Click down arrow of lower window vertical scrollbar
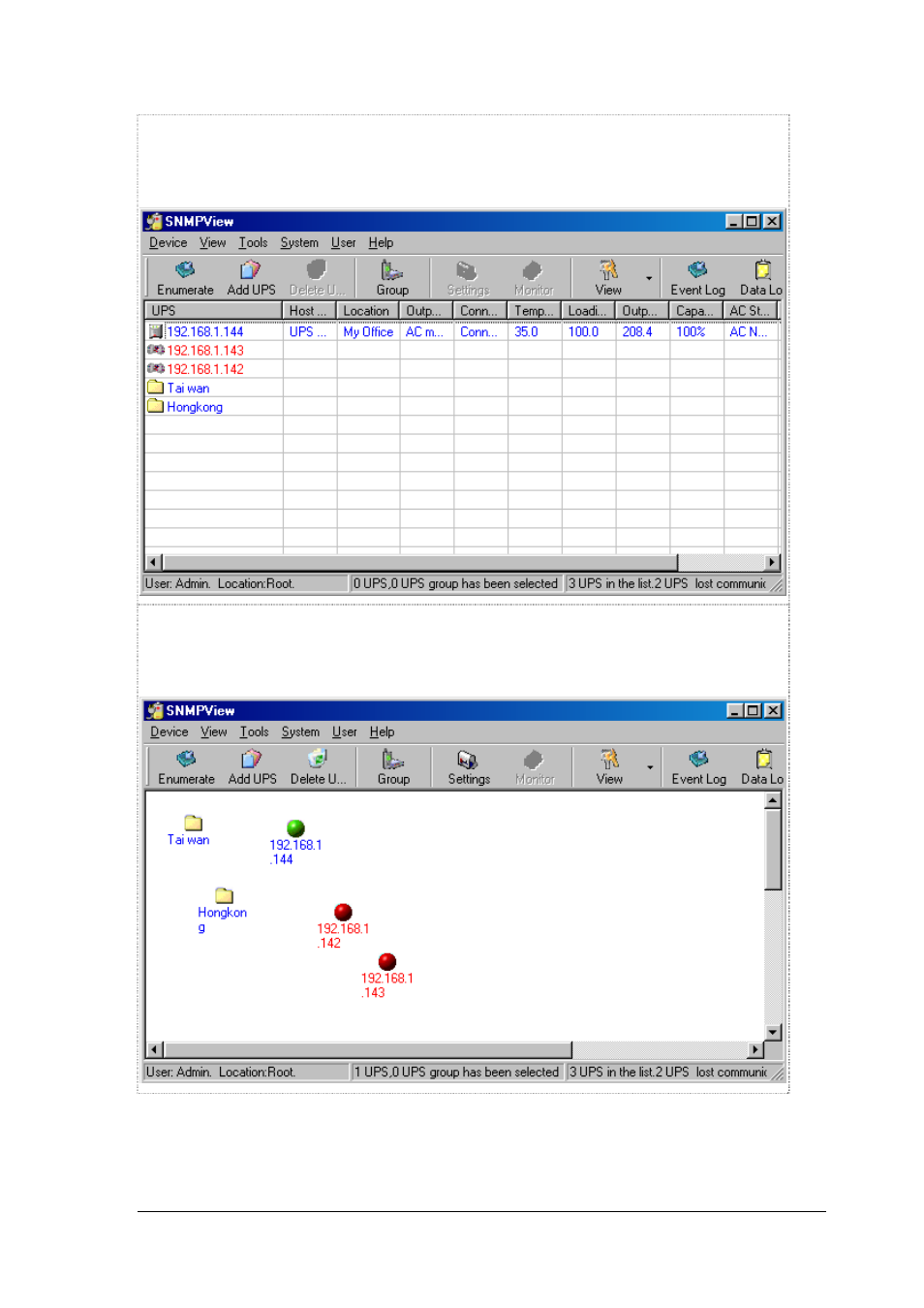The width and height of the screenshot is (924, 1308). 773,1032
